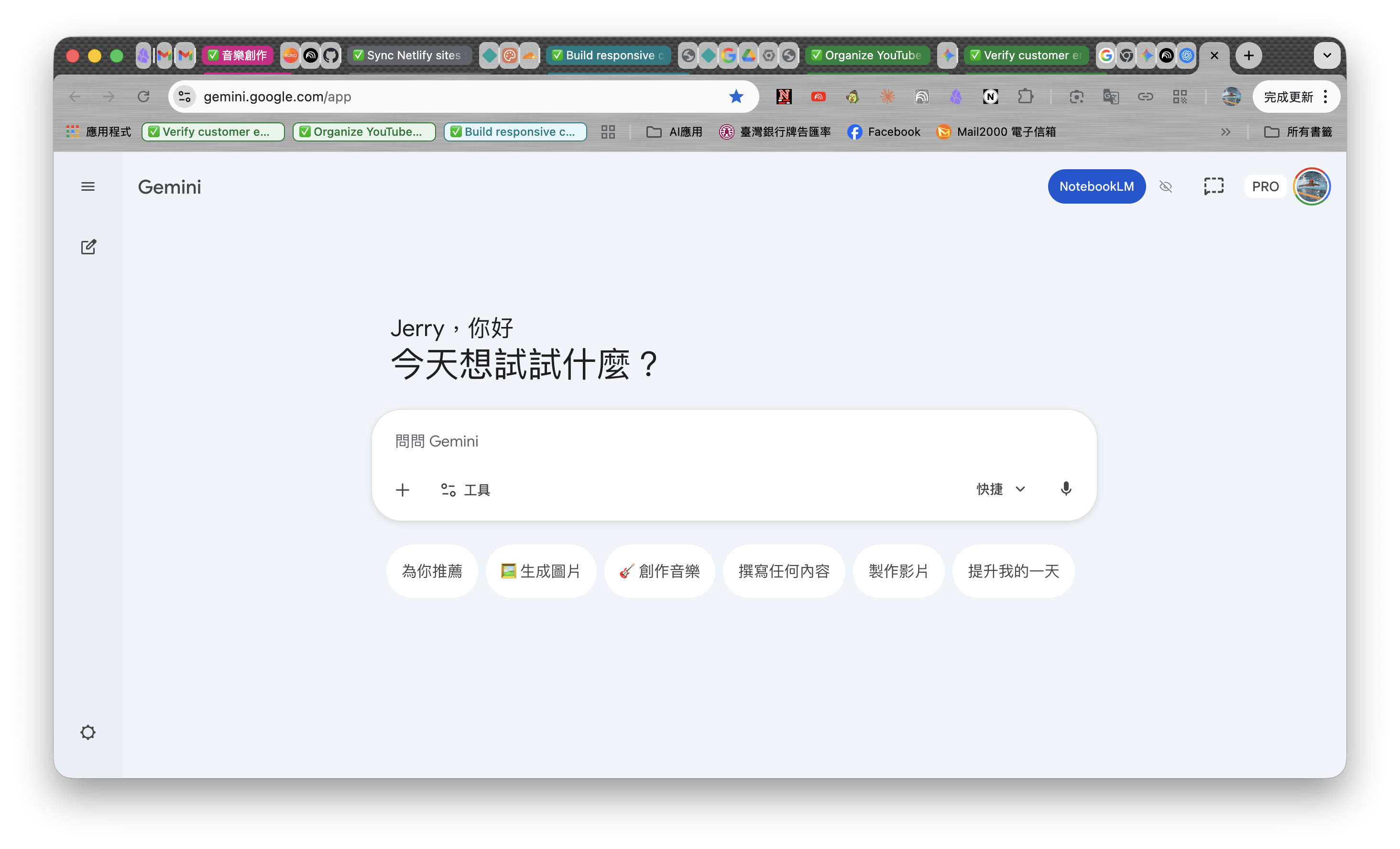1400x849 pixels.
Task: Close the active Gemini tab
Action: click(1214, 55)
